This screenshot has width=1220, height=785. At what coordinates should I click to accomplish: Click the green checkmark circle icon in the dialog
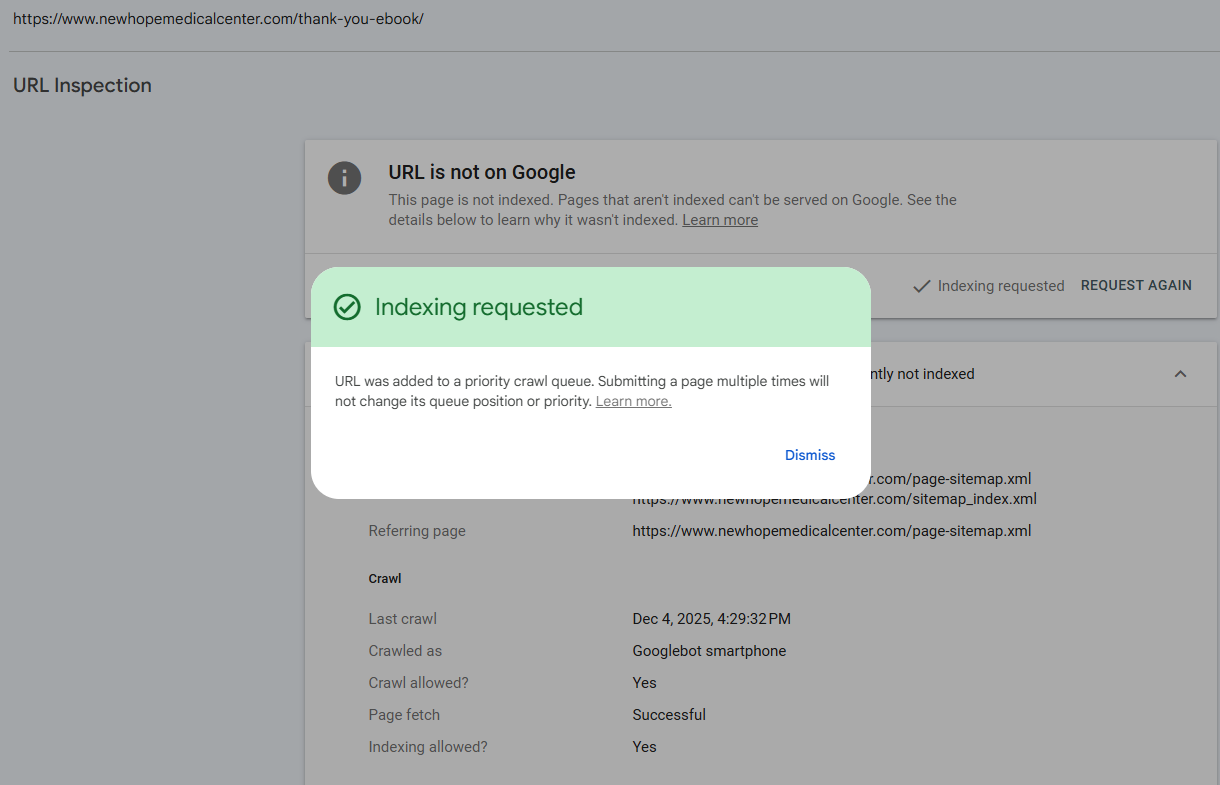(347, 307)
